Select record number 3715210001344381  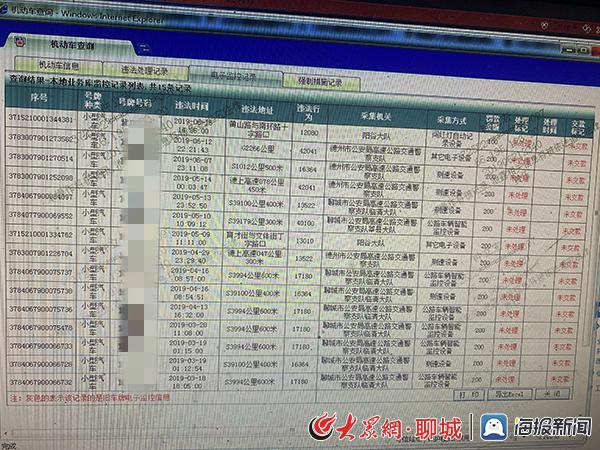tap(40, 121)
